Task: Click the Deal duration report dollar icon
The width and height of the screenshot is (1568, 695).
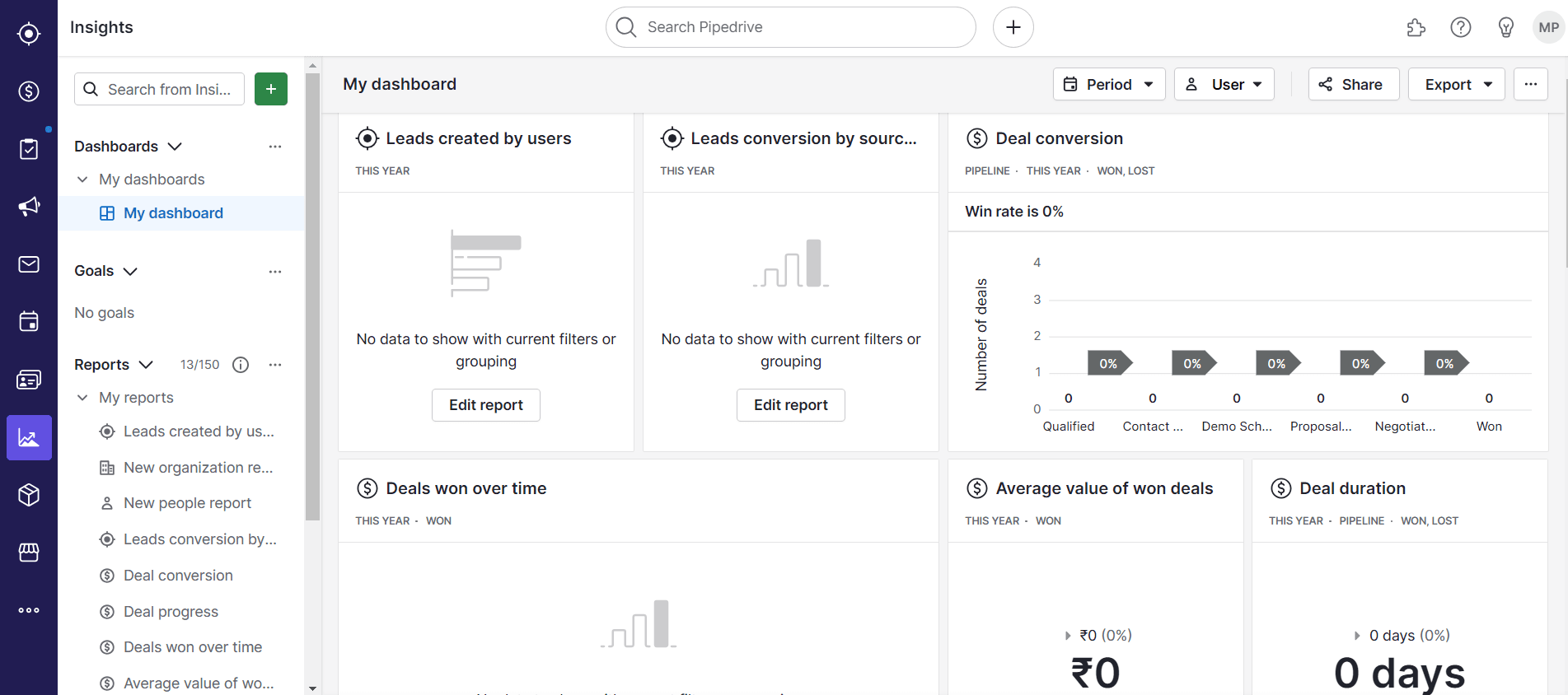Action: (1281, 488)
